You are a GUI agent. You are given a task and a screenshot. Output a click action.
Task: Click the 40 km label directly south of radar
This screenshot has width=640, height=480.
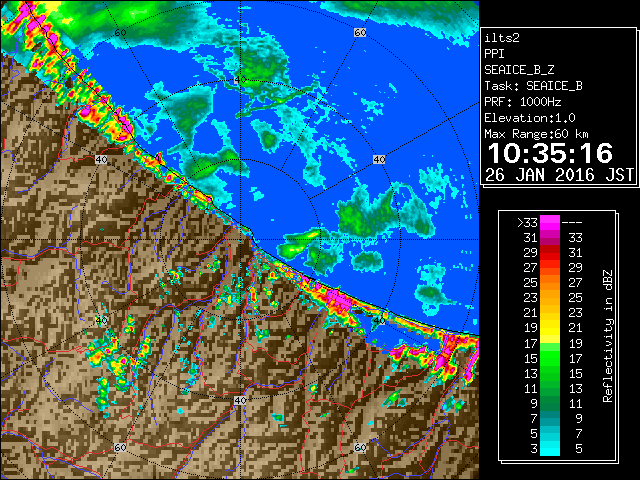point(240,400)
